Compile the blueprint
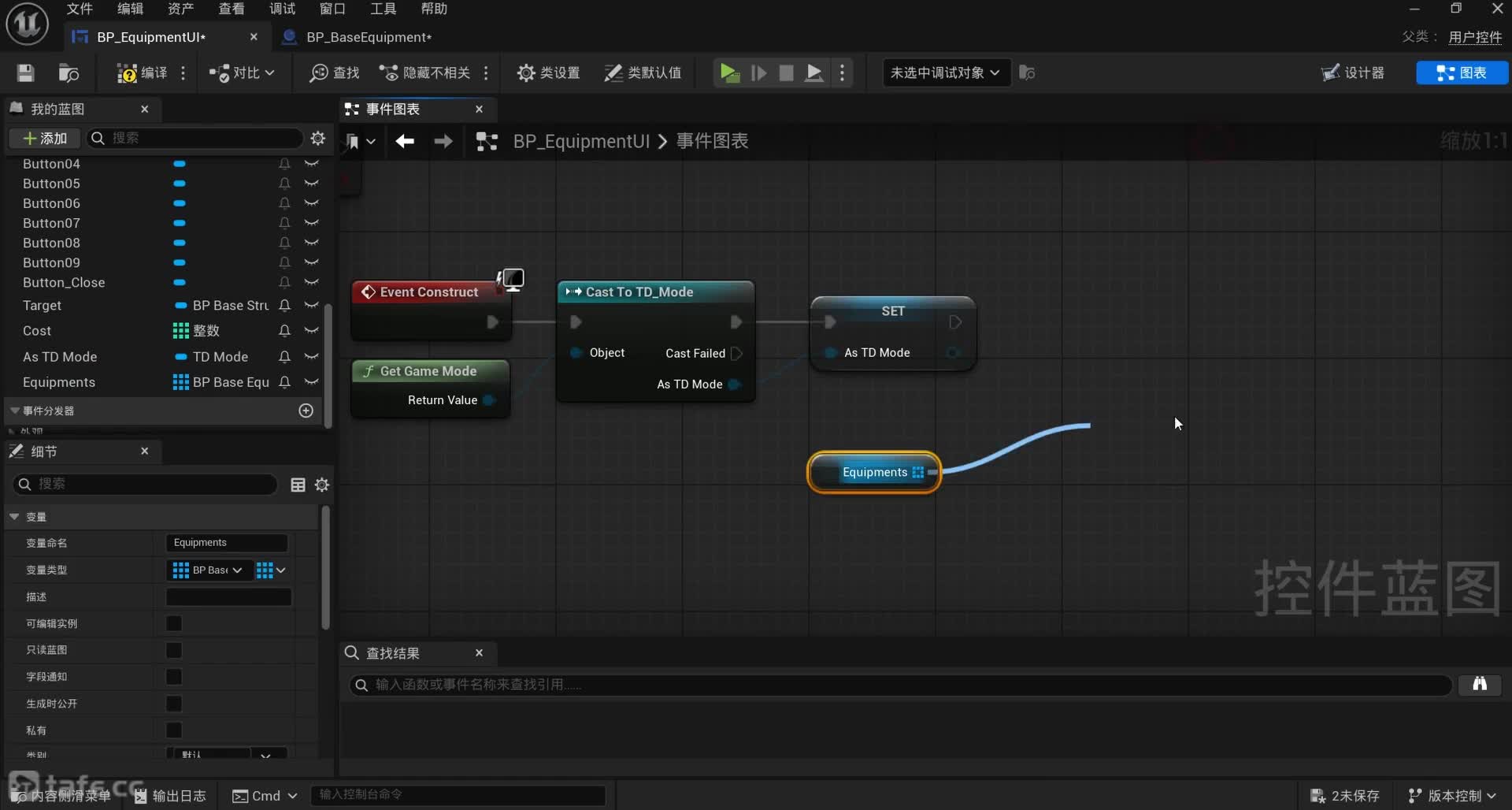Image resolution: width=1512 pixels, height=810 pixels. (x=142, y=73)
